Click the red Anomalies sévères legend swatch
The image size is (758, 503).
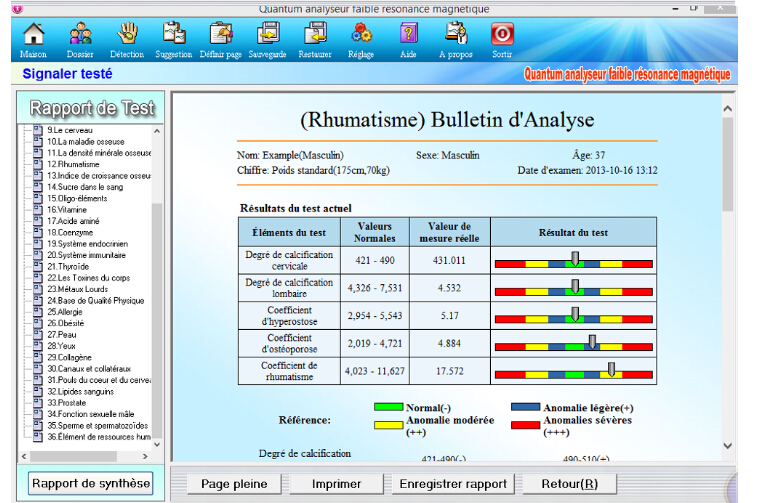[525, 425]
